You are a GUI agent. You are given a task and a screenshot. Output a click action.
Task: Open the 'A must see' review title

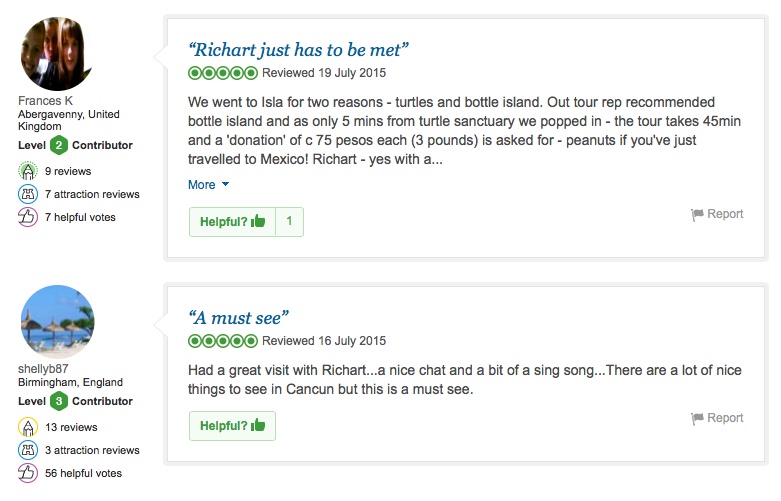click(238, 318)
